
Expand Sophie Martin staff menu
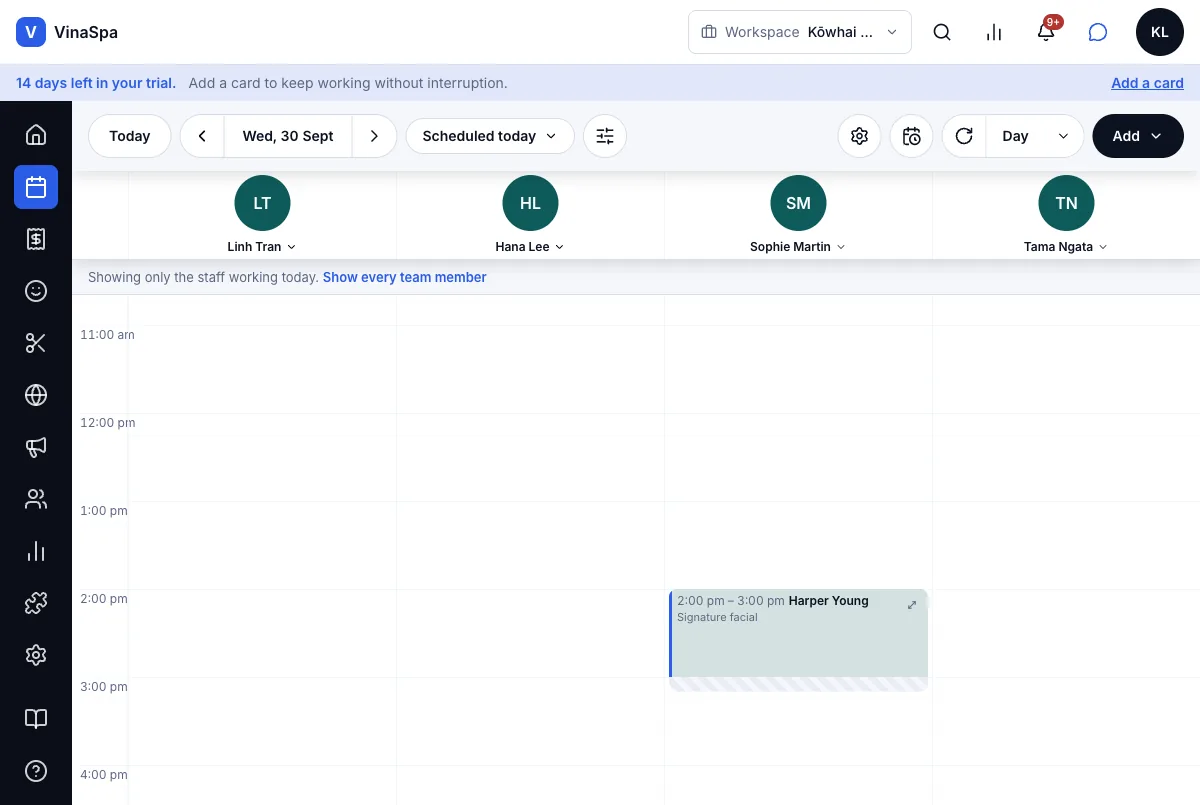[x=798, y=247]
